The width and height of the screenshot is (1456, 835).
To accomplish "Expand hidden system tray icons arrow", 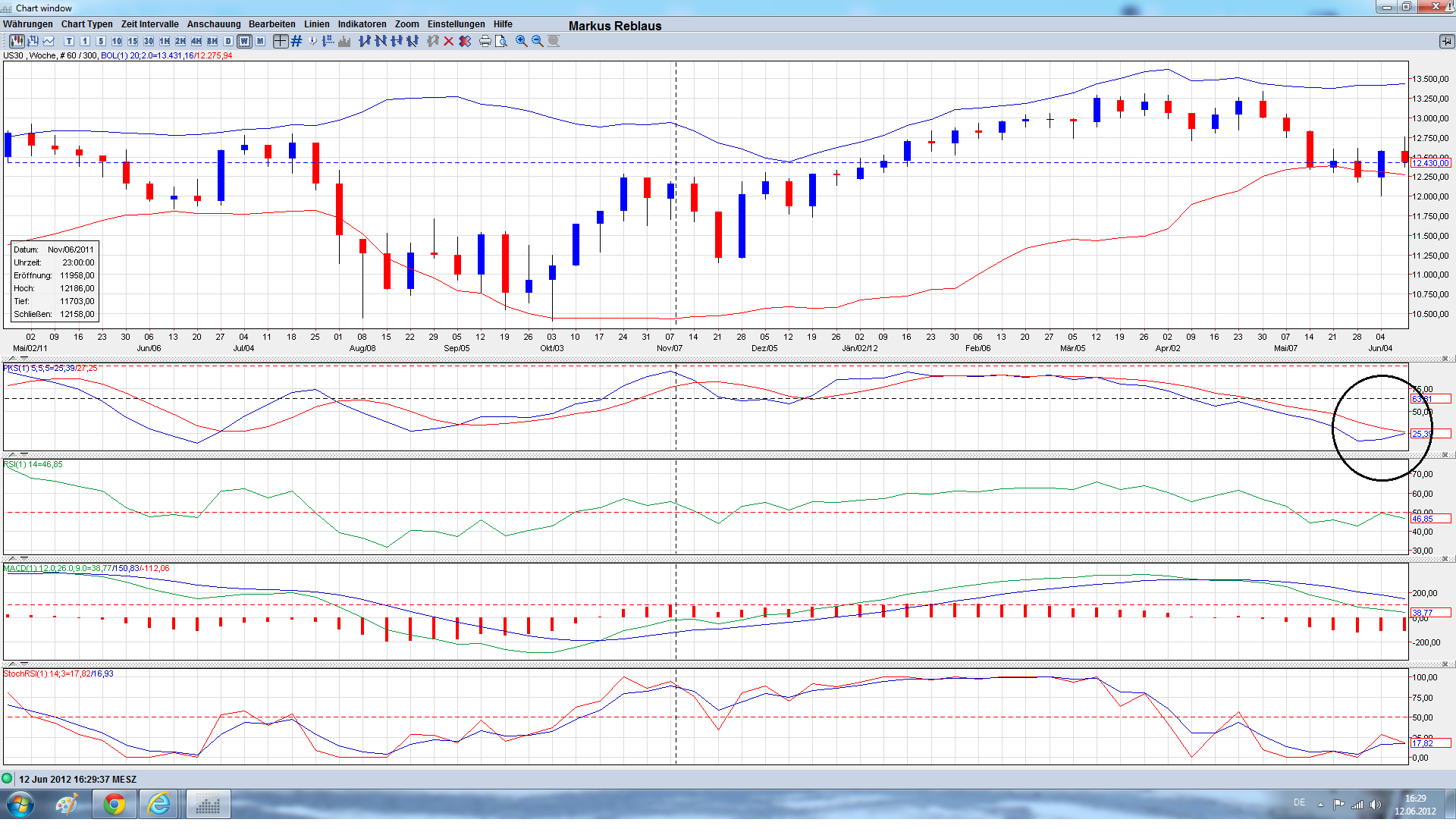I will (1320, 805).
